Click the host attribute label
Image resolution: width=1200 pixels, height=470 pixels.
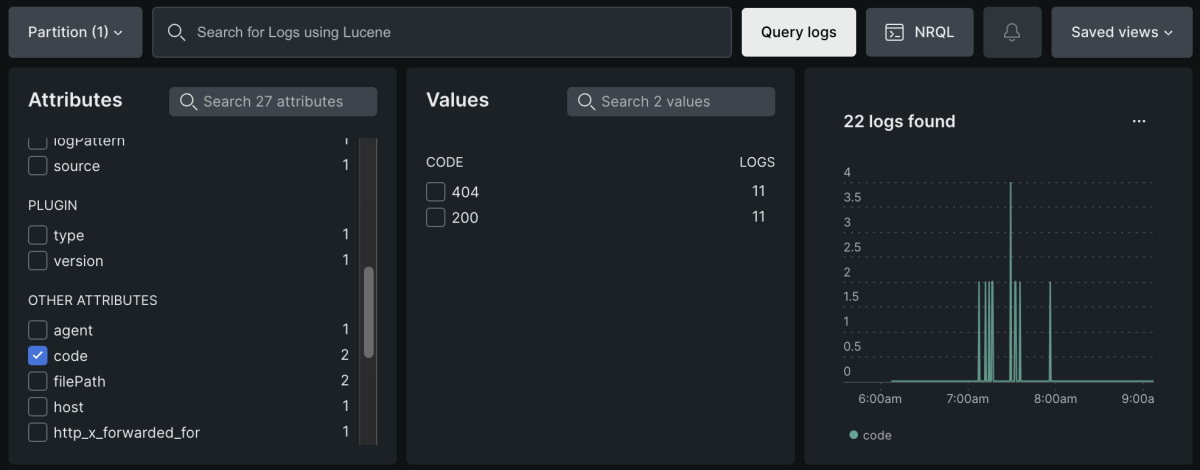point(69,407)
